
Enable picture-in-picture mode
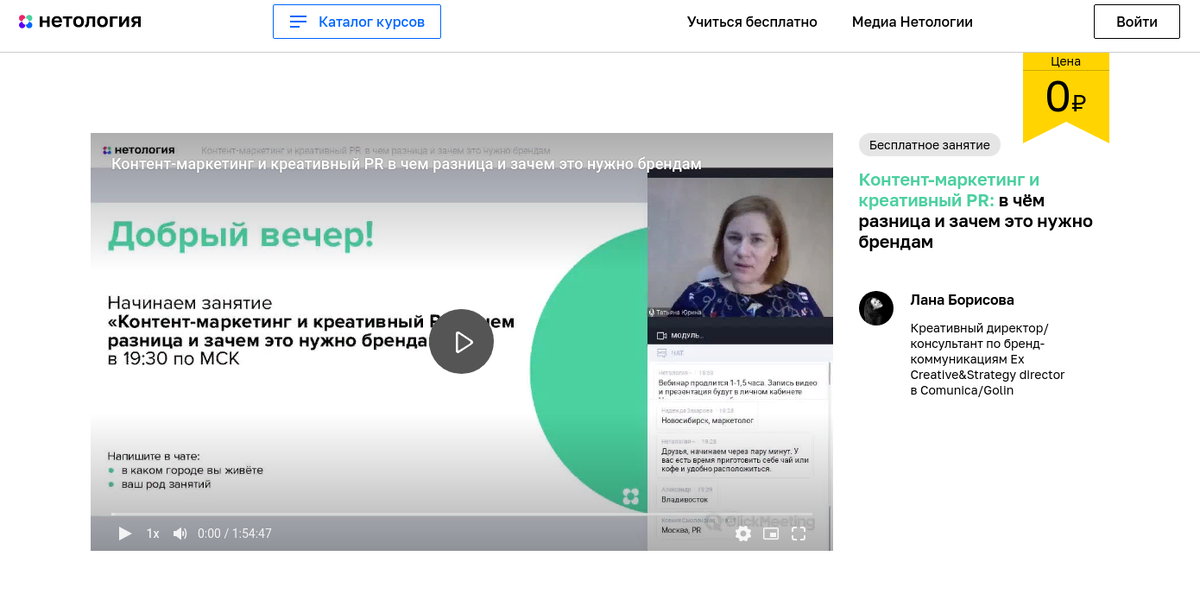pyautogui.click(x=771, y=534)
